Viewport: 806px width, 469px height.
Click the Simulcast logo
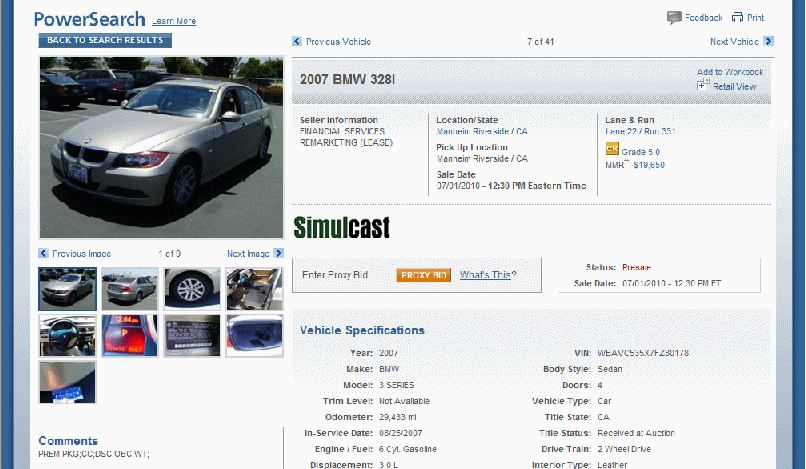point(341,227)
